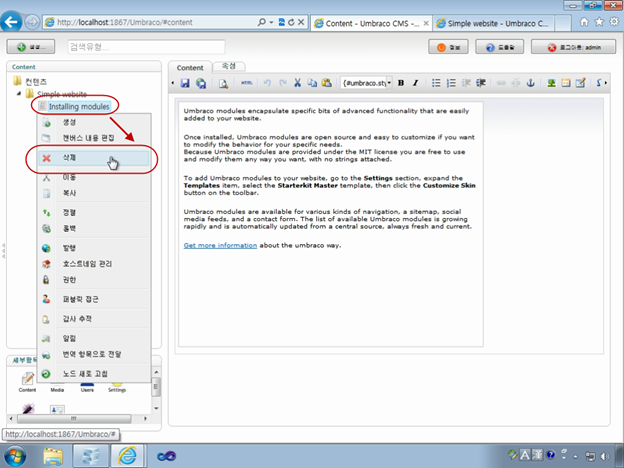Click the browser Back button
Viewport: 624px width, 468px height.
click(11, 22)
